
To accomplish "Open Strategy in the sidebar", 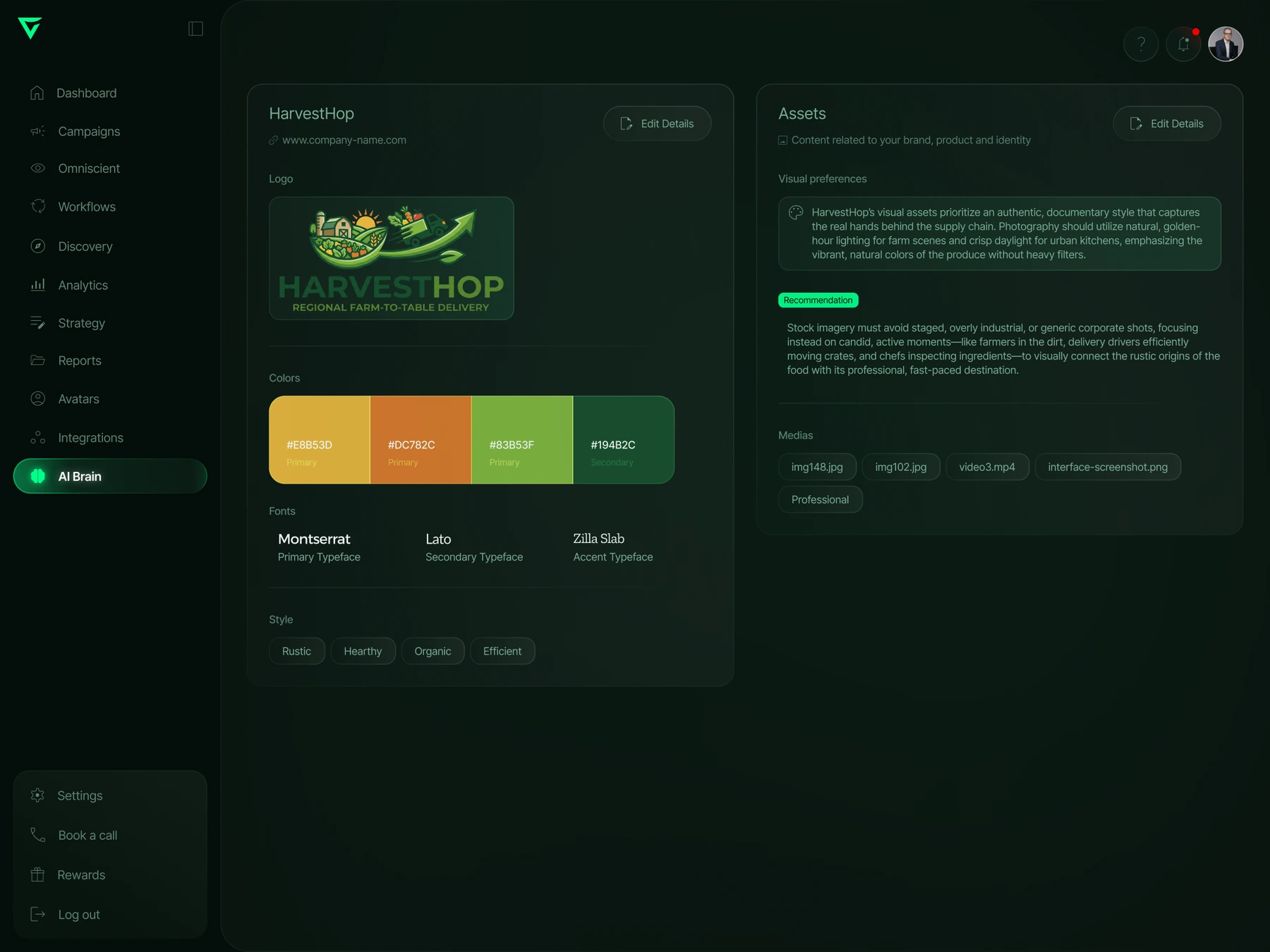I will tap(110, 323).
